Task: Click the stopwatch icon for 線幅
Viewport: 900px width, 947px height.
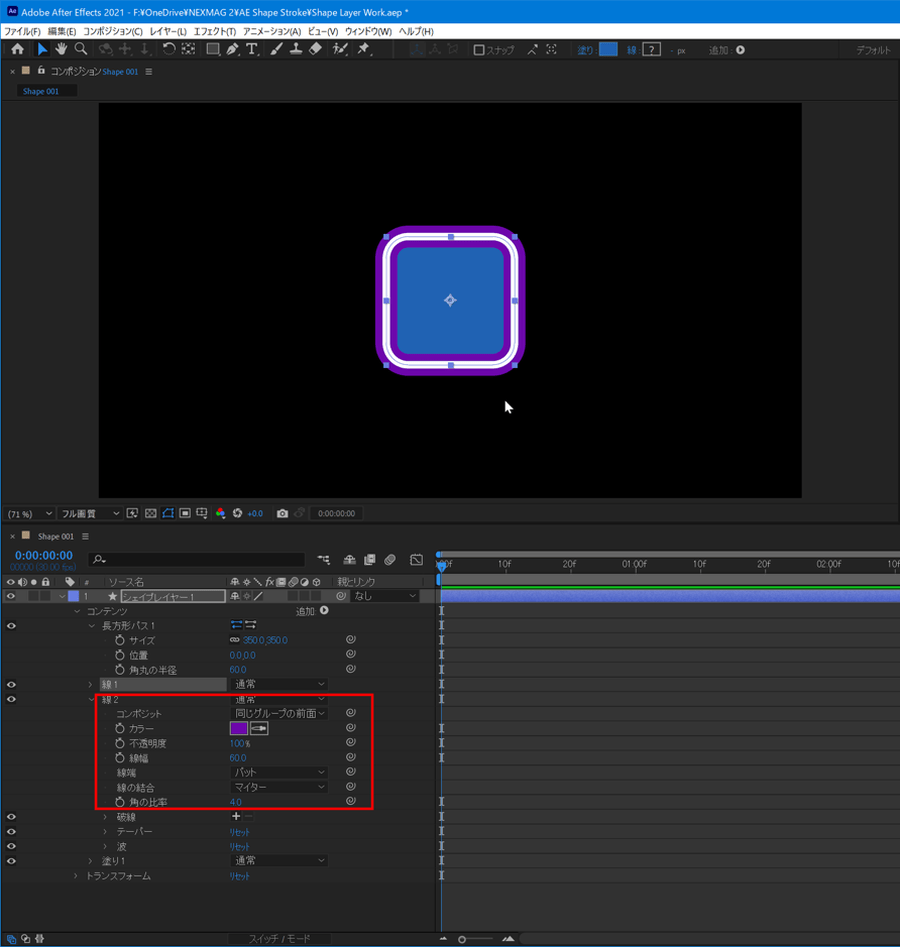Action: point(120,758)
